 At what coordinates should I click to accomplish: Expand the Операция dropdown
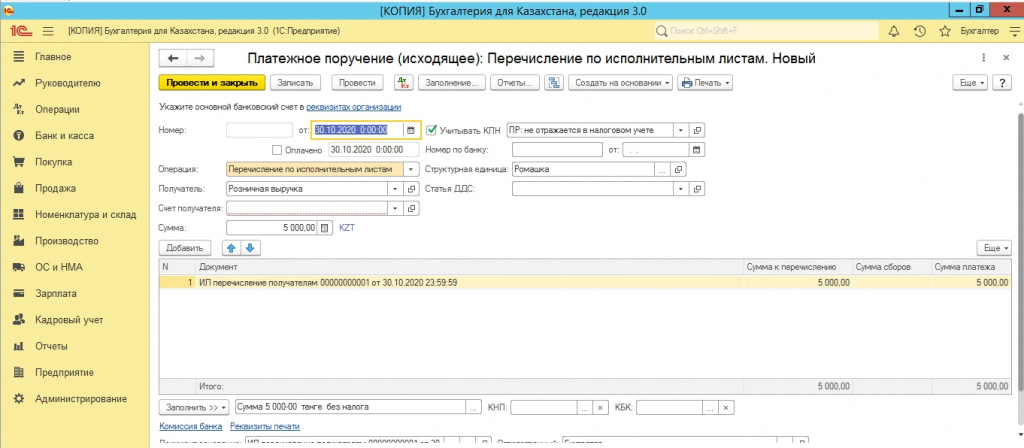click(411, 169)
